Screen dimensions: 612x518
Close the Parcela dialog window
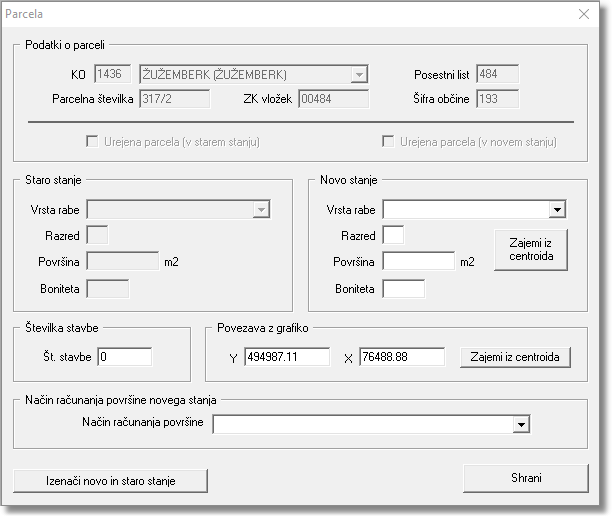pos(584,15)
